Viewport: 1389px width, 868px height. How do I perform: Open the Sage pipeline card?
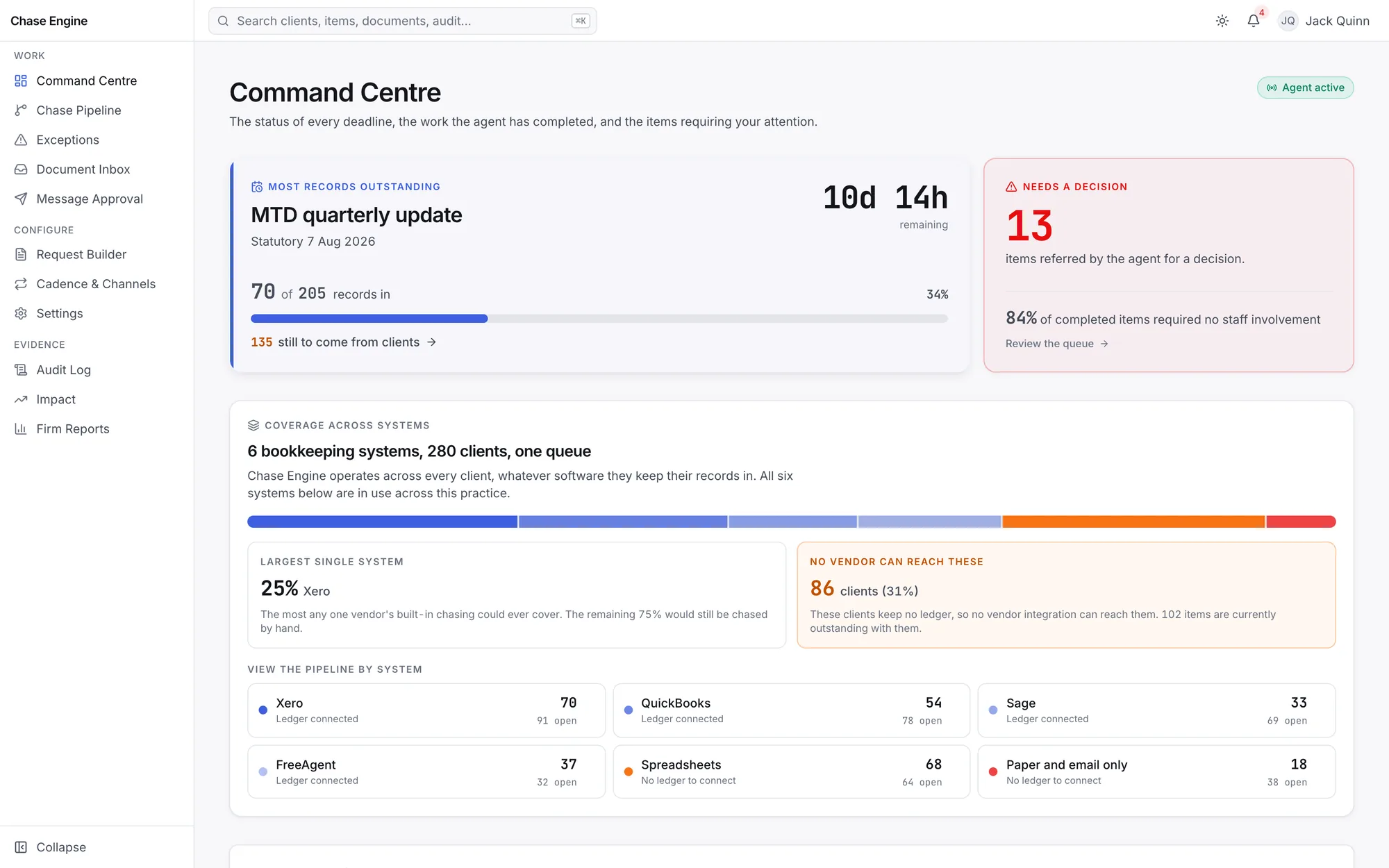click(1156, 710)
